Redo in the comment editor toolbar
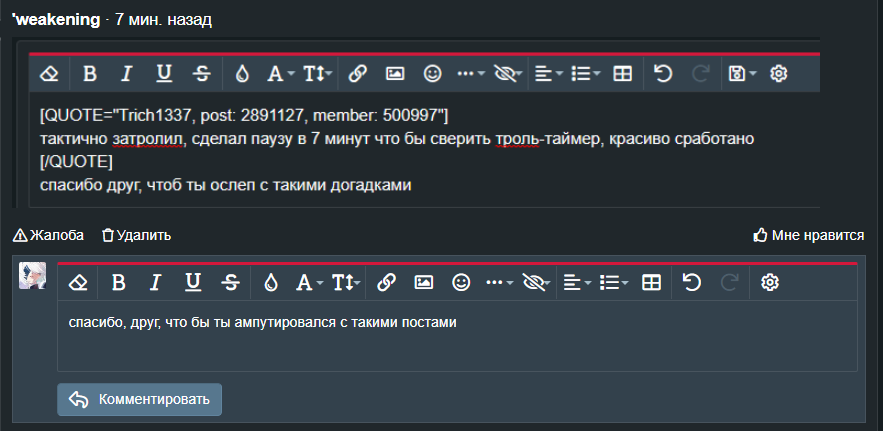883x431 pixels. point(729,282)
